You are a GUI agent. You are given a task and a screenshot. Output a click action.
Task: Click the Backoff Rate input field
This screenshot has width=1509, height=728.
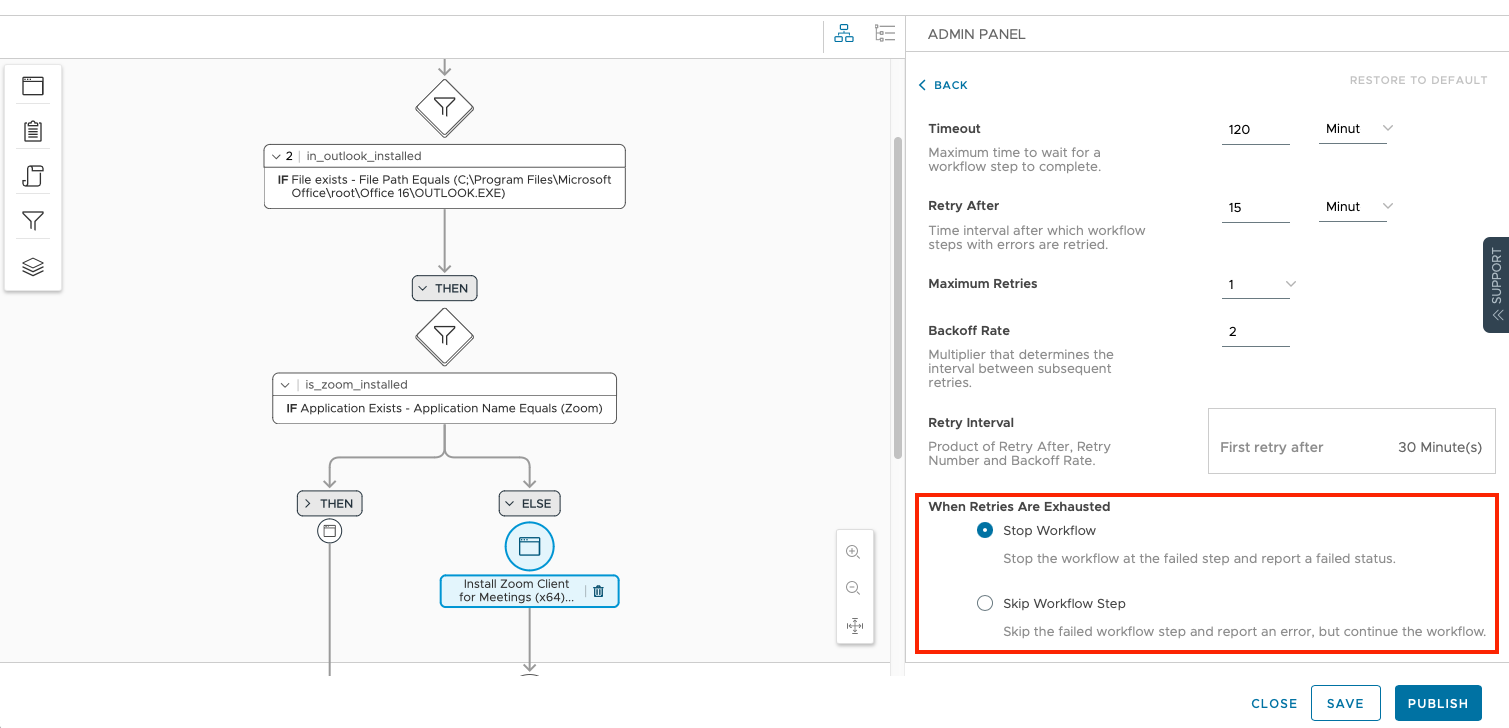[1255, 331]
